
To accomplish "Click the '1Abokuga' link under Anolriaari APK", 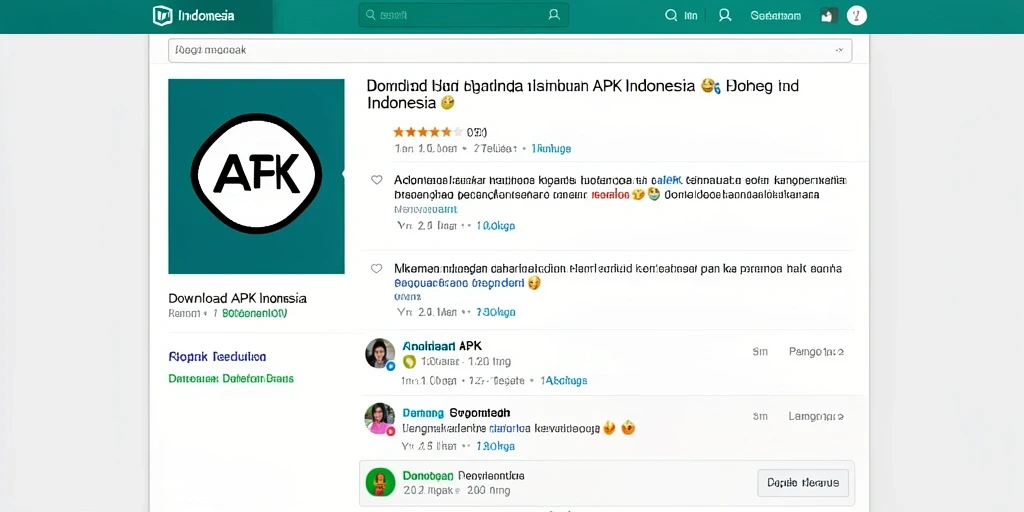I will [566, 380].
